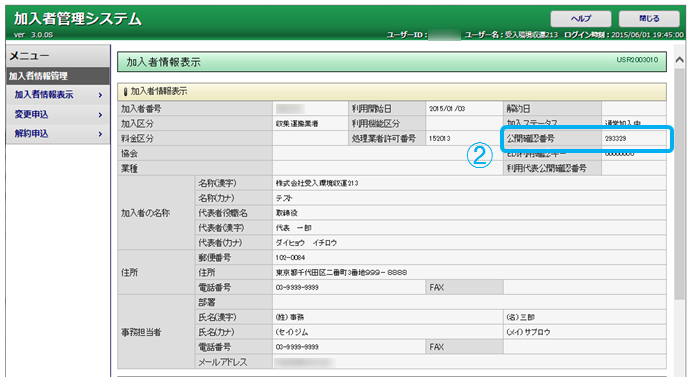Click the メールアドレス label
692x384 pixels.
pyautogui.click(x=223, y=362)
